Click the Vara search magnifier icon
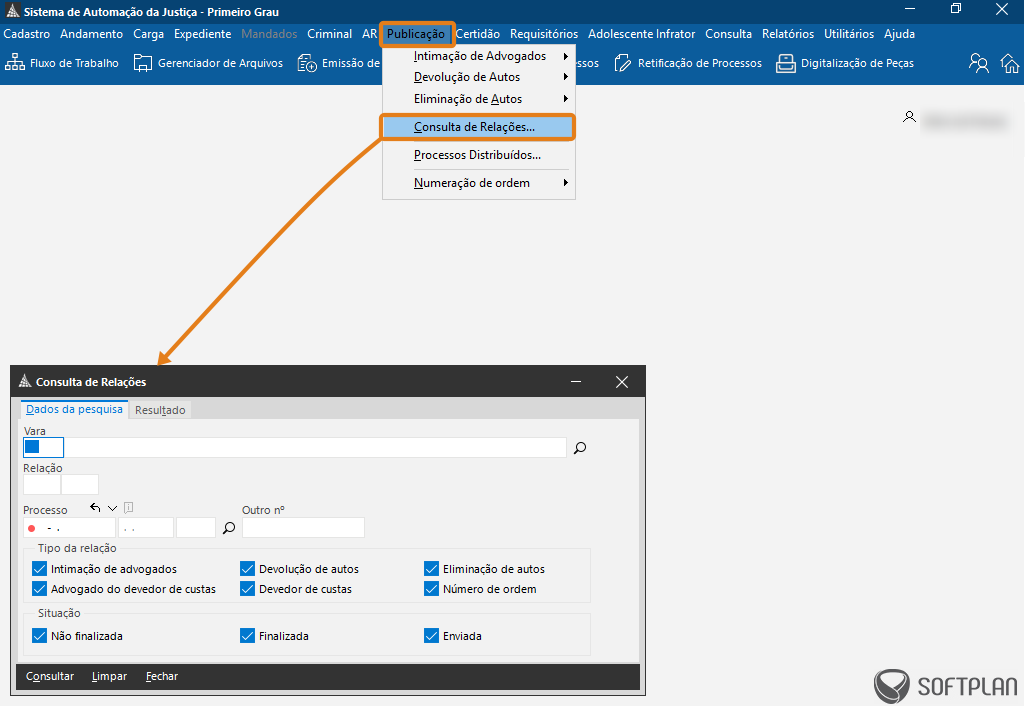Image resolution: width=1025 pixels, height=706 pixels. pyautogui.click(x=580, y=448)
